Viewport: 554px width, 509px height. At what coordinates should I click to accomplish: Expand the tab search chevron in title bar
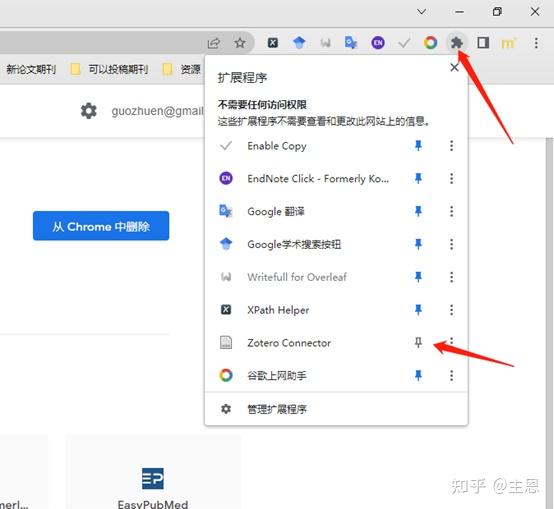tap(421, 12)
